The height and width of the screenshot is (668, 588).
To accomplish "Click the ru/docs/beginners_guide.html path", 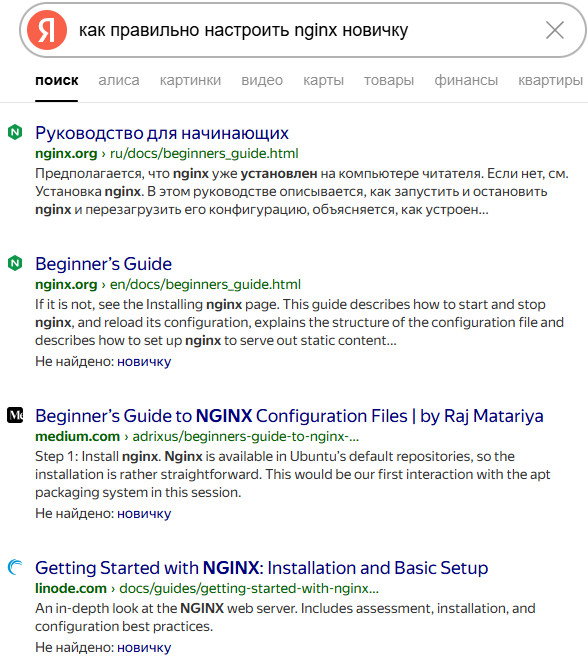I will tap(204, 153).
